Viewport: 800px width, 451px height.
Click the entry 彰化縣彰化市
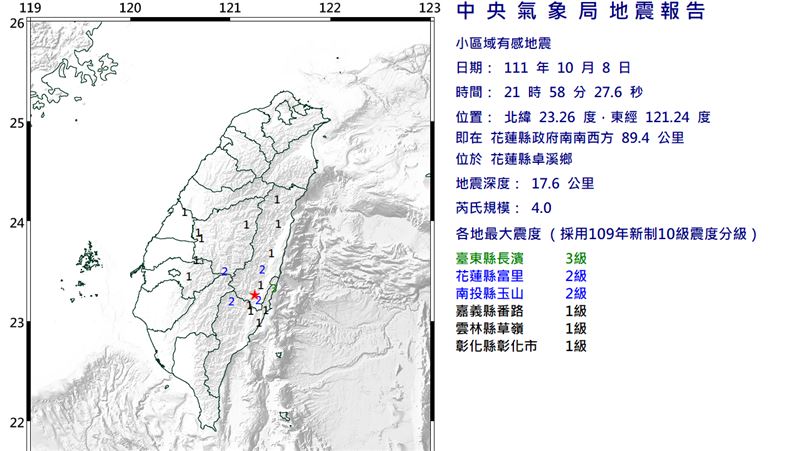point(496,346)
